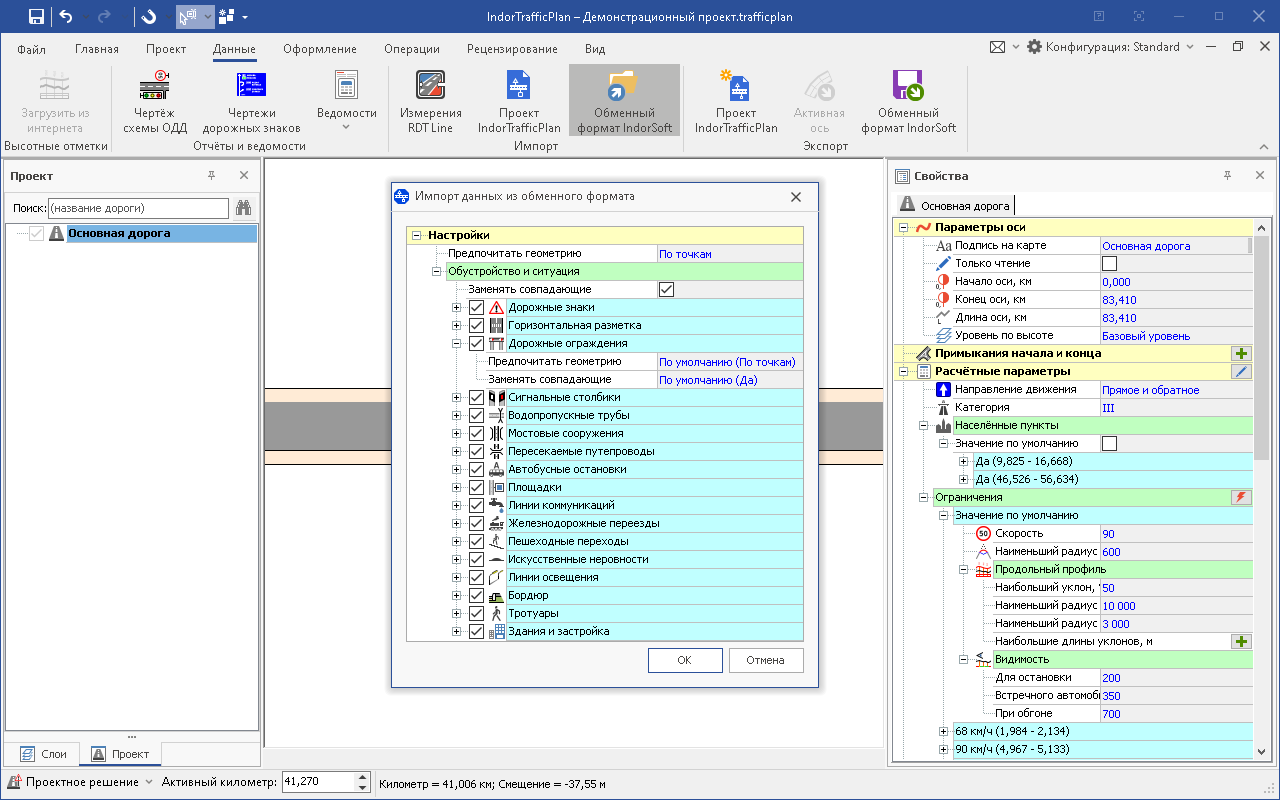
Task: Expand the Горизонтальная разметка tree node
Action: 457,325
